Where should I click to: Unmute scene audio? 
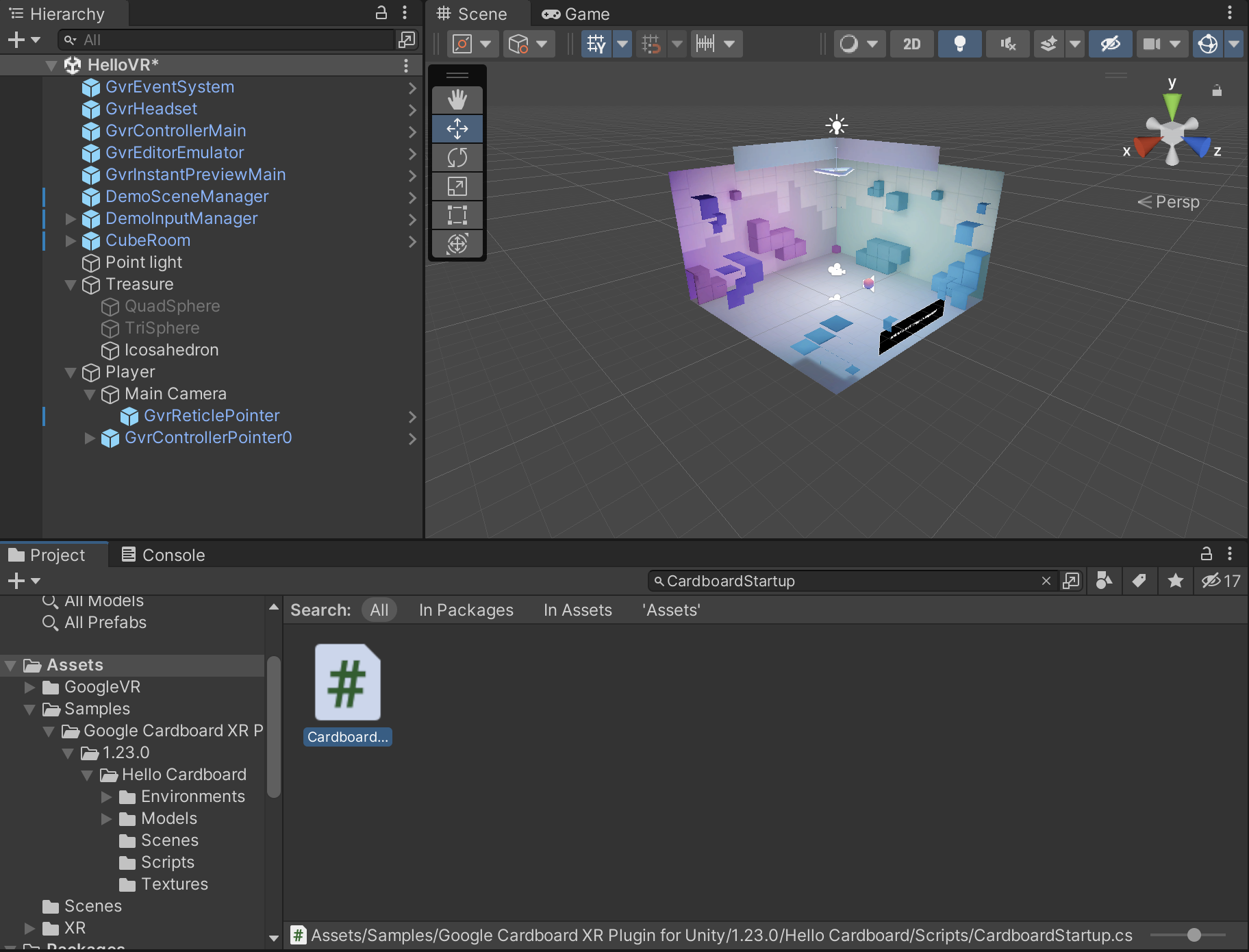(x=1007, y=43)
